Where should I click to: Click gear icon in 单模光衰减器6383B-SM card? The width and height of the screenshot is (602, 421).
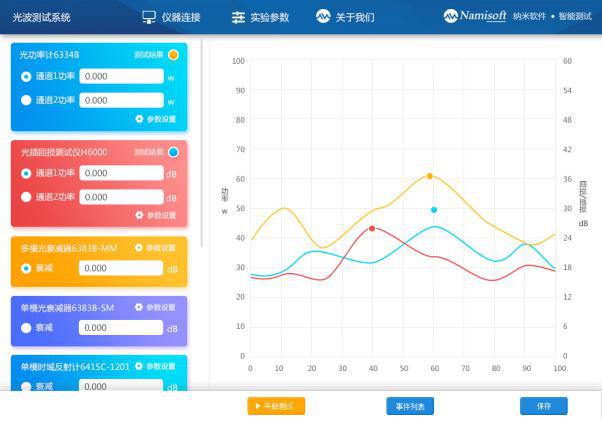click(x=139, y=307)
